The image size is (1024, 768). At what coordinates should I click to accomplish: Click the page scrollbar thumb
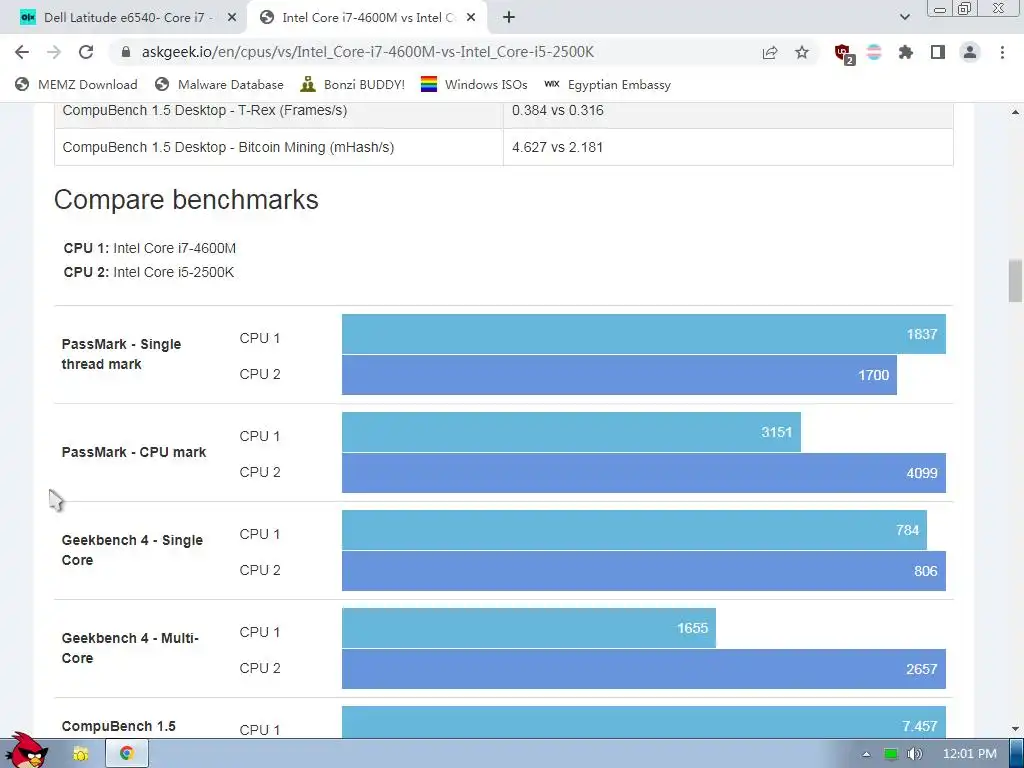(x=1015, y=281)
